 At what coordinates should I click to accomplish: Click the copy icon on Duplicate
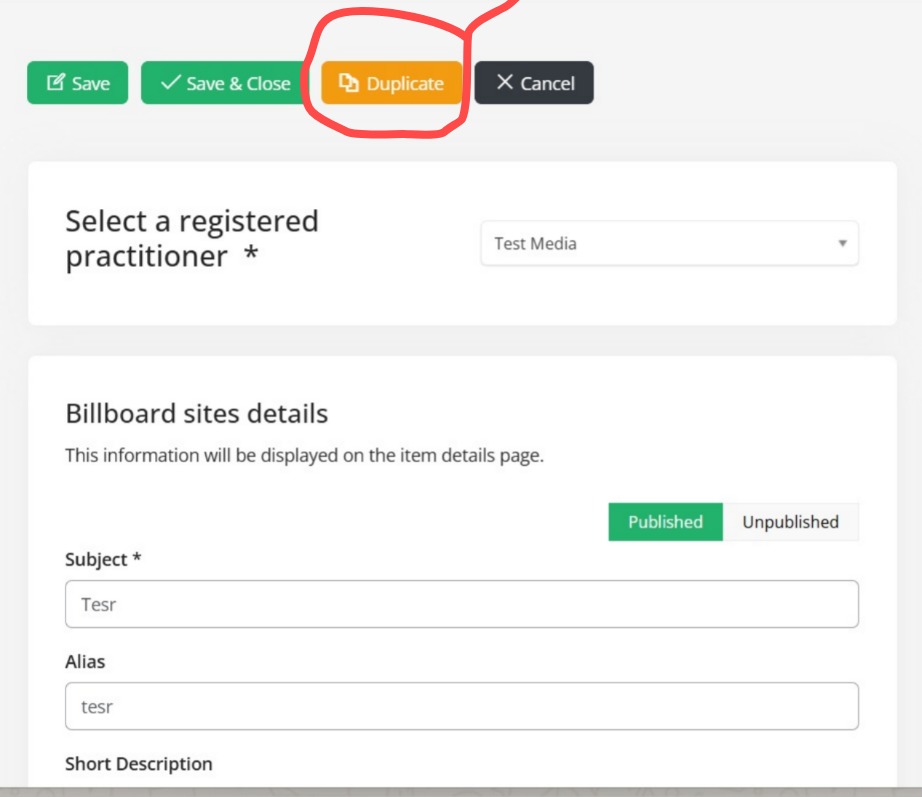tap(349, 83)
